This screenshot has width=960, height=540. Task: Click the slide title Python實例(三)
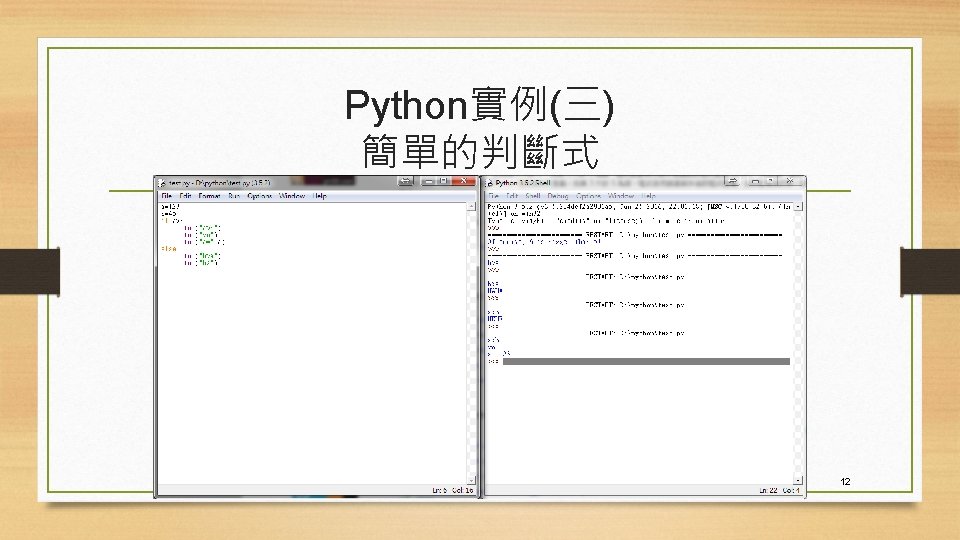[x=479, y=105]
